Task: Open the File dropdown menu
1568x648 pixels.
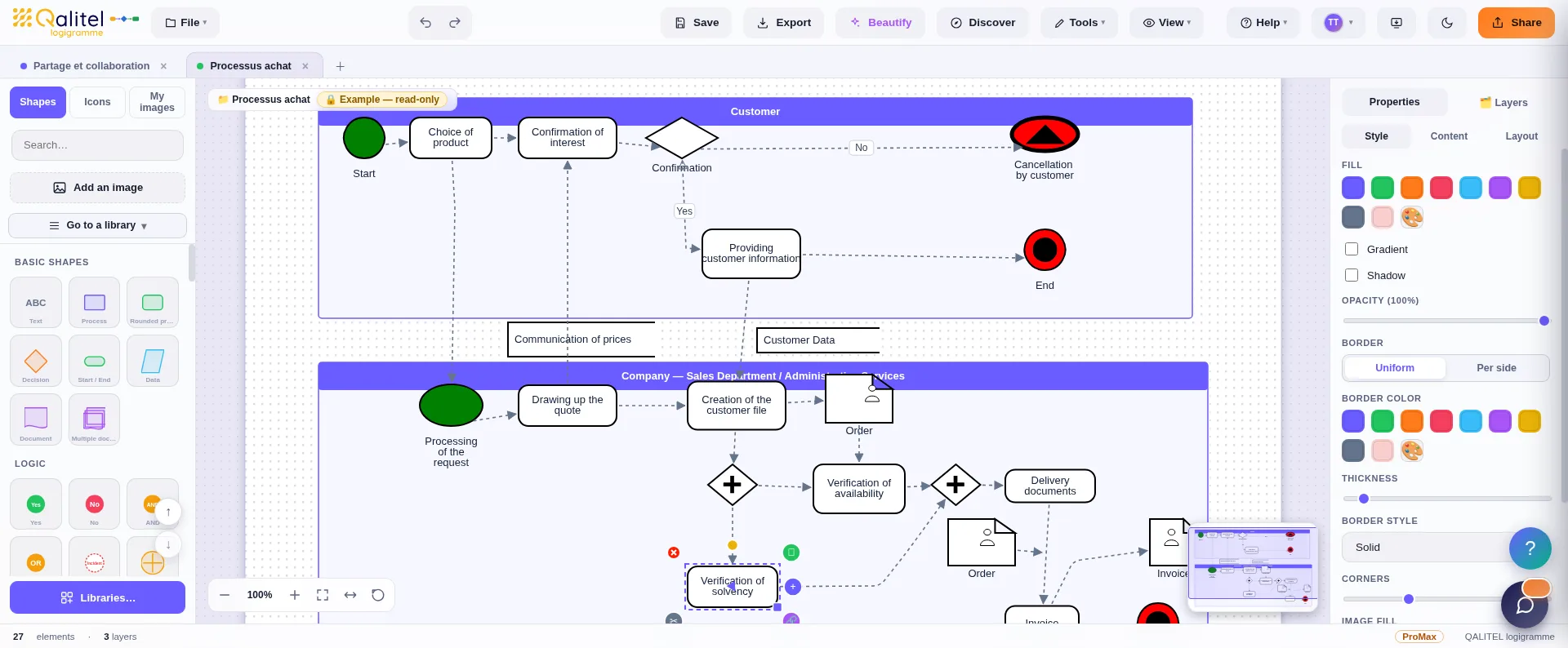Action: (186, 23)
